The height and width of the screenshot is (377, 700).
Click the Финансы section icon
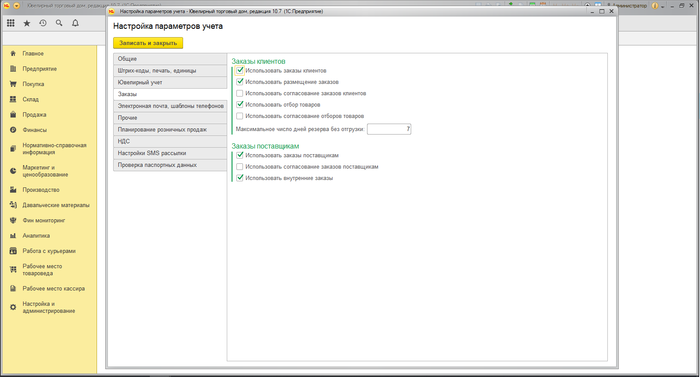pos(13,130)
